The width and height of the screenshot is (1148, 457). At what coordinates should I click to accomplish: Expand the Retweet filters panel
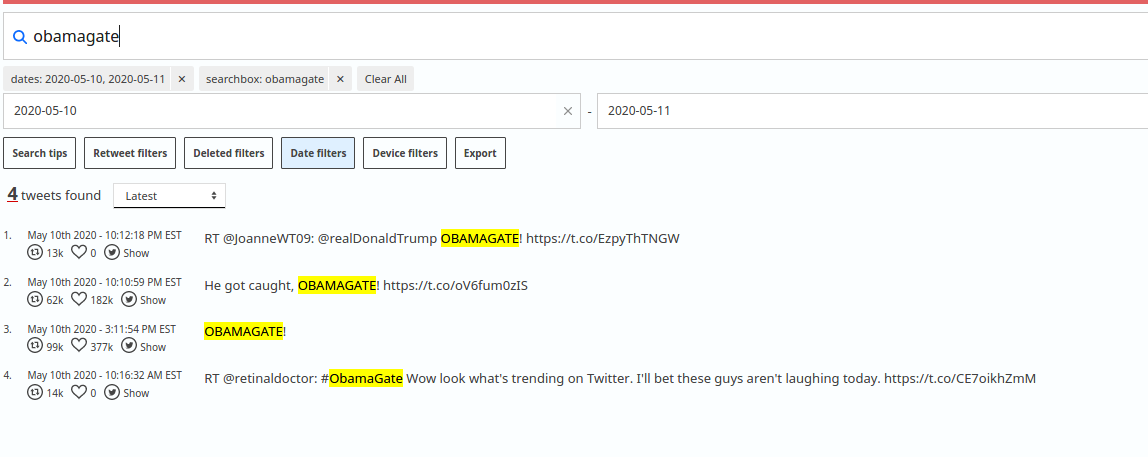(130, 153)
